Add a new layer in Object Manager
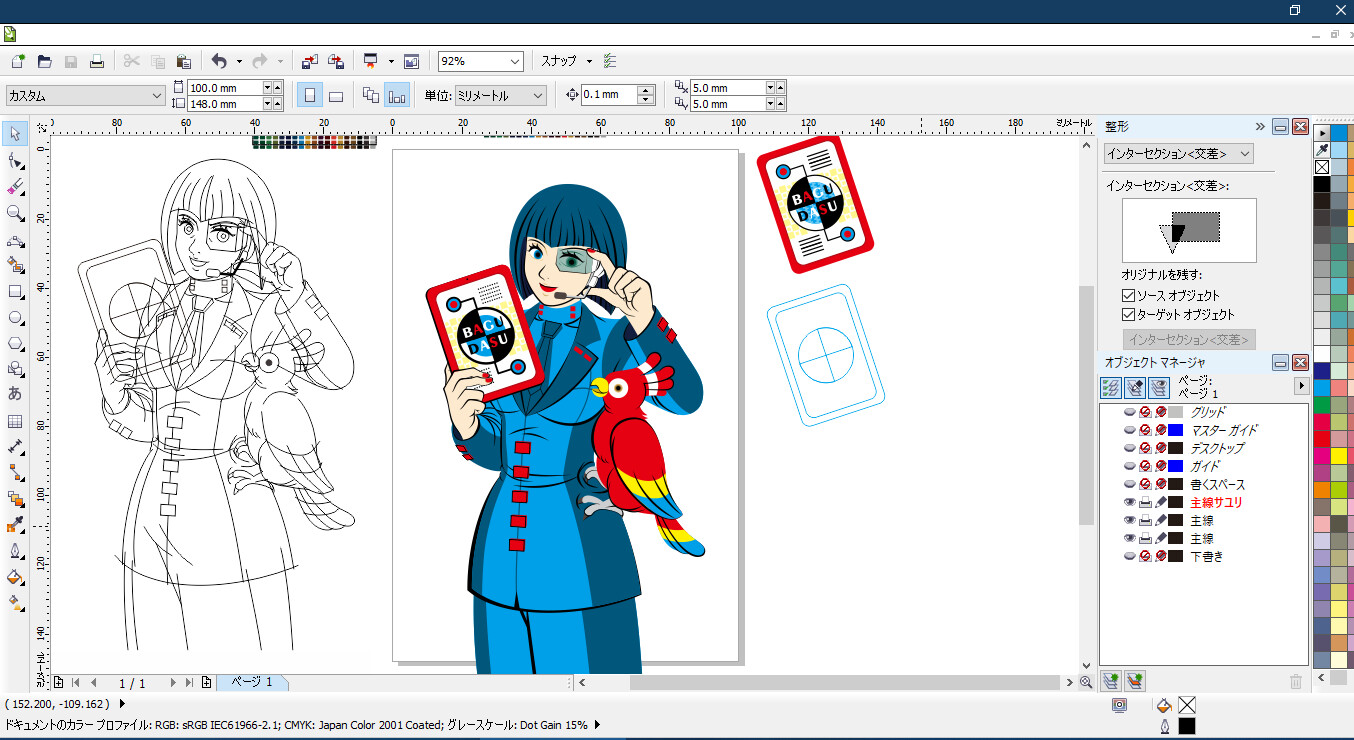This screenshot has height=740, width=1354. point(1110,681)
